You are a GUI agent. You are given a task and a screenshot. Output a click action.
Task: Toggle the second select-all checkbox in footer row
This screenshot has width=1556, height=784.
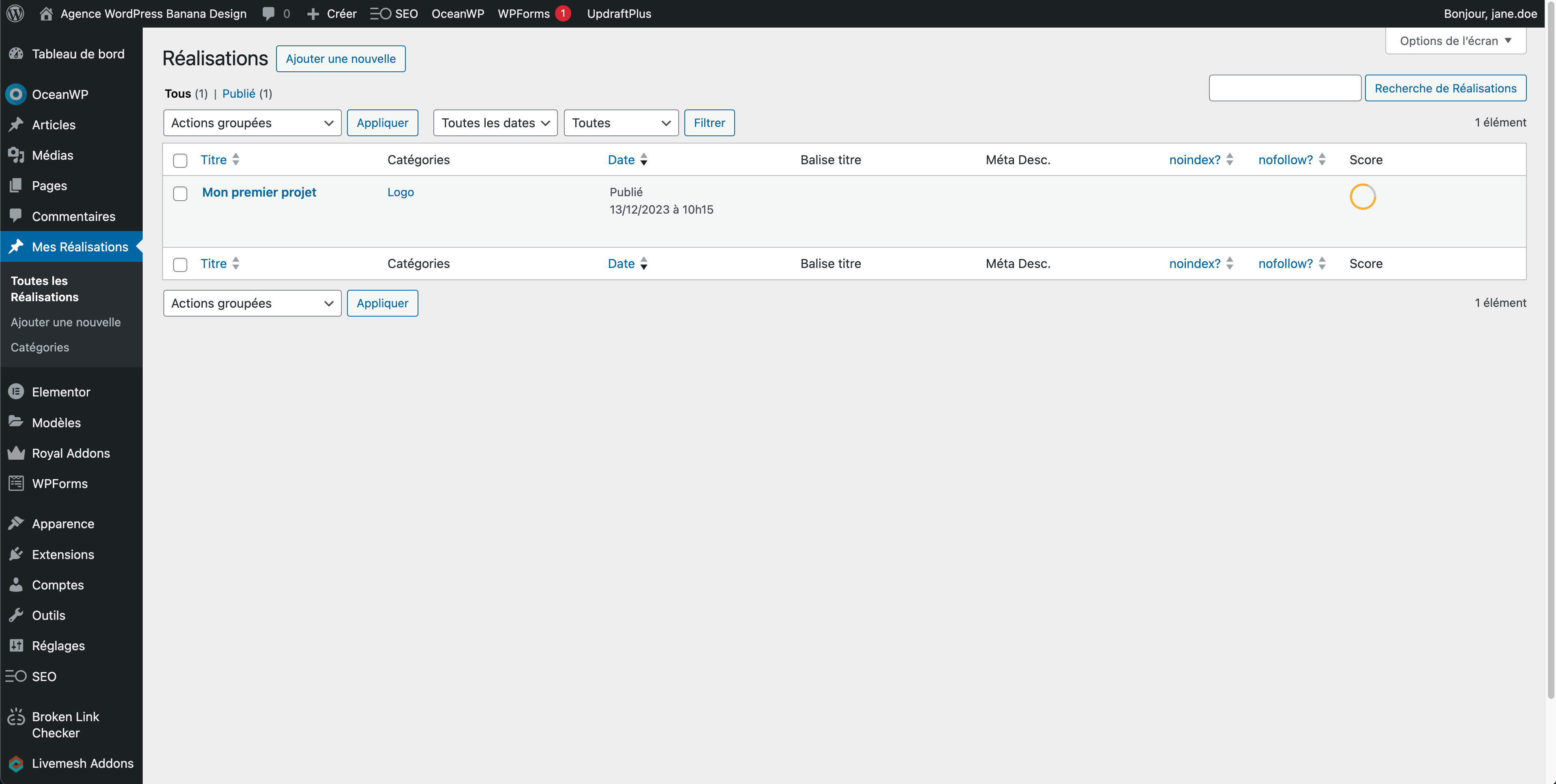point(180,263)
